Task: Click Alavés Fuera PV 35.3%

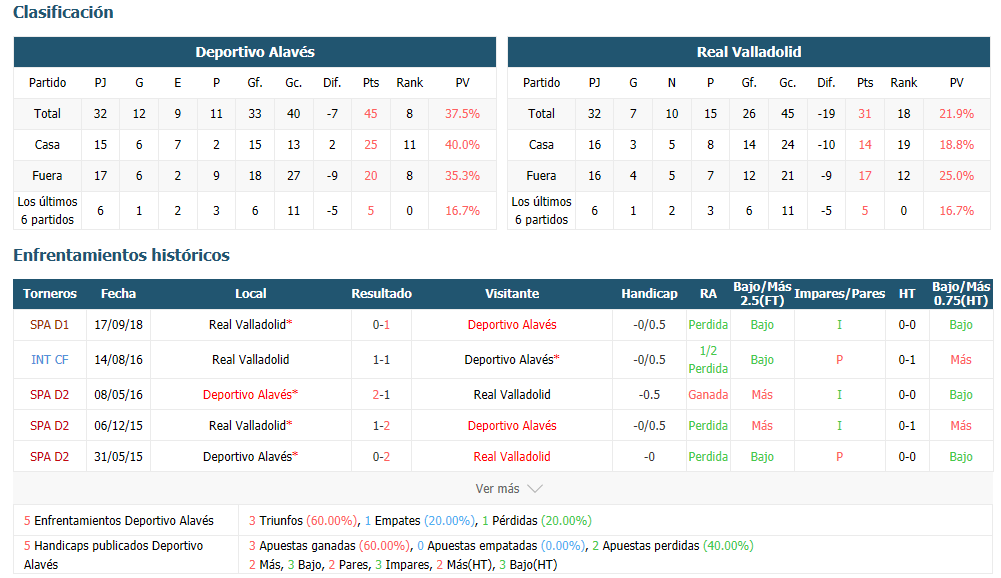Action: point(462,176)
